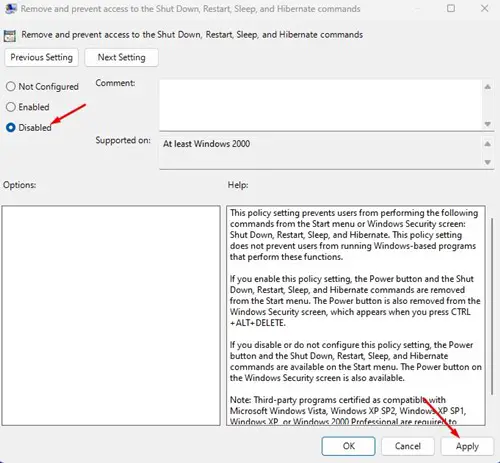The width and height of the screenshot is (500, 463).
Task: Click the Supported on scroll up arrow
Action: point(487,144)
